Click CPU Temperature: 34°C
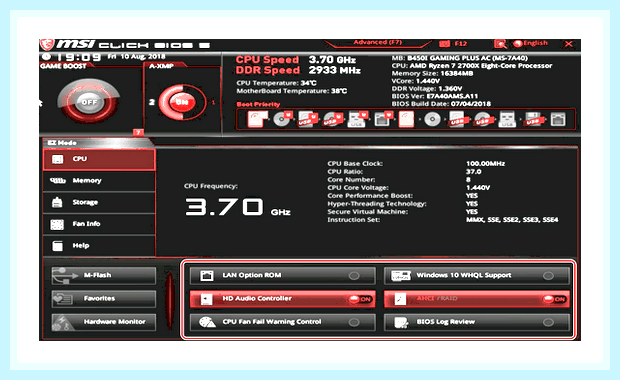 [276, 83]
